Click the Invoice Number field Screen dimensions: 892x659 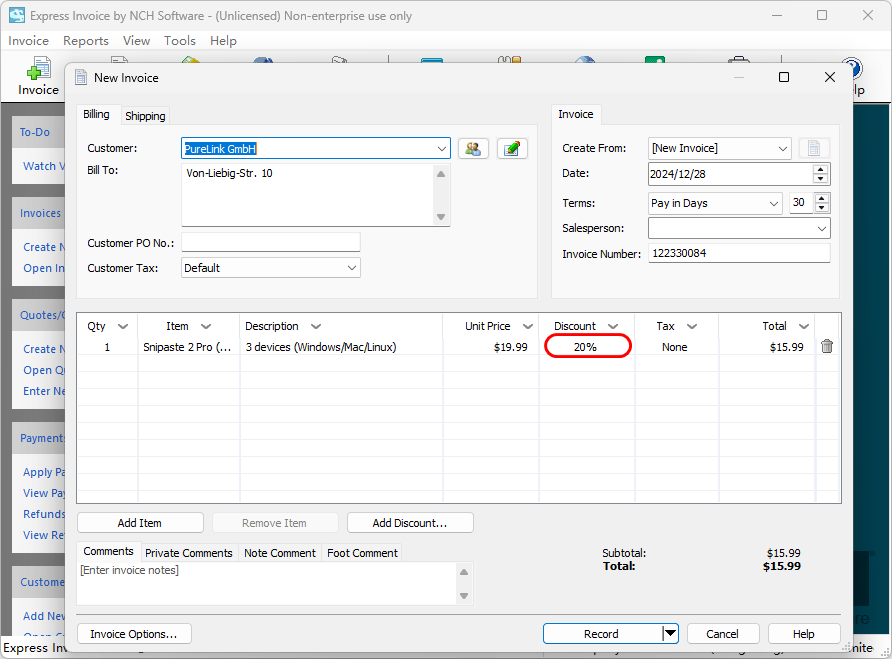(738, 254)
